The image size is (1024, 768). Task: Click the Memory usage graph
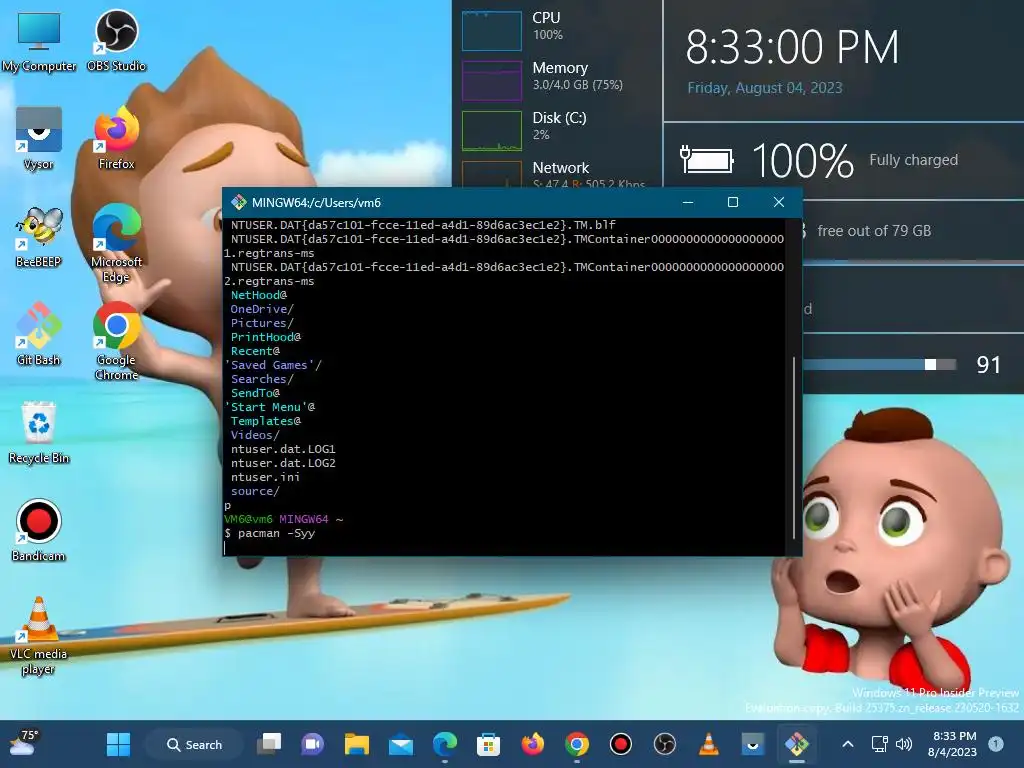click(492, 80)
